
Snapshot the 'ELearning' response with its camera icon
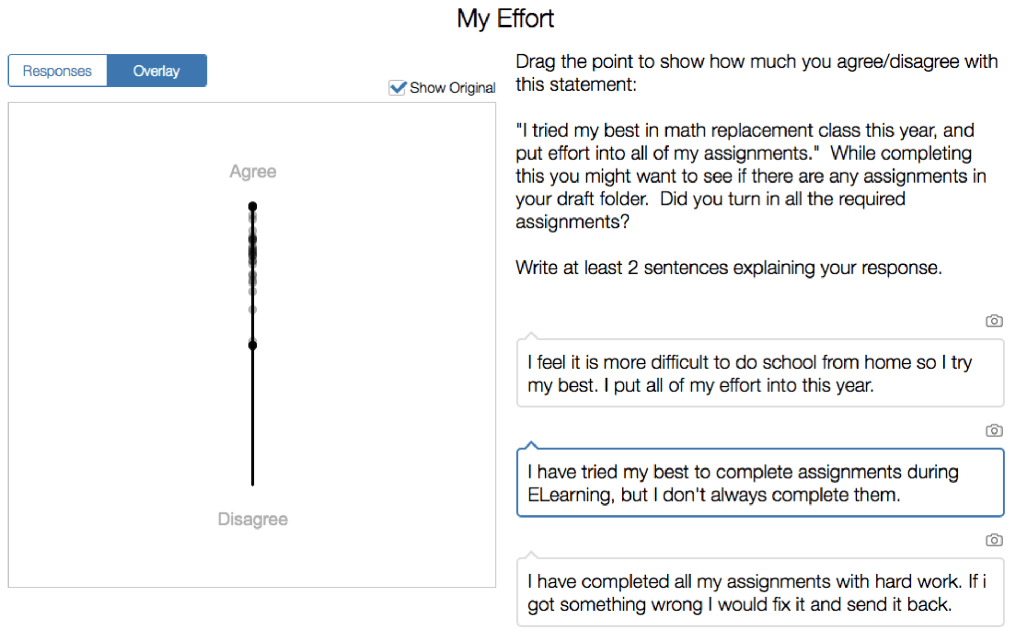coord(993,430)
